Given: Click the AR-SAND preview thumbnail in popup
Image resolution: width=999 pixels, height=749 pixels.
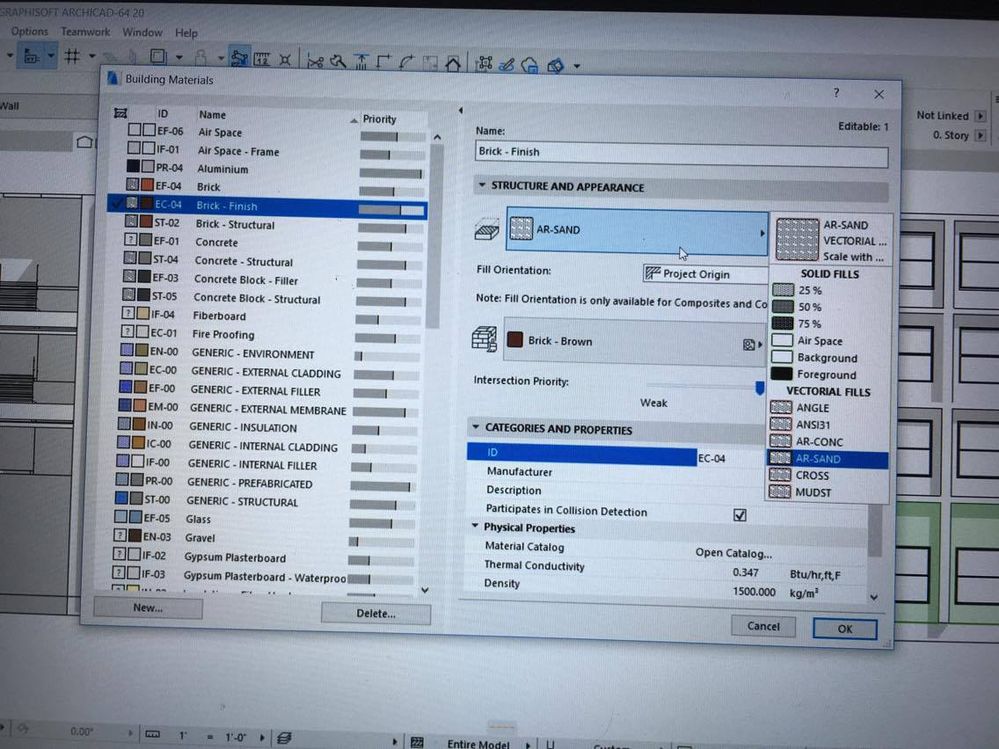Looking at the screenshot, I should click(797, 239).
